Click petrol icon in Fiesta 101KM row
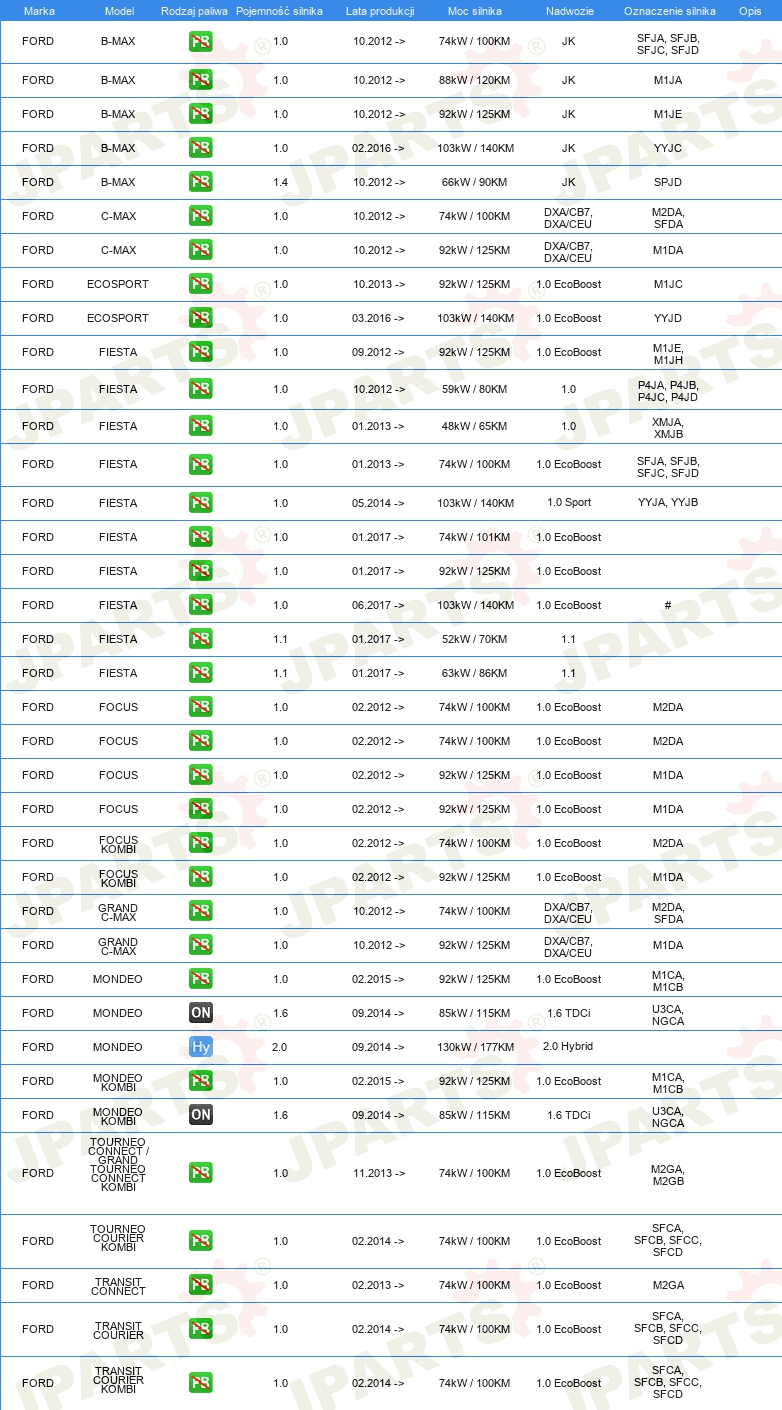This screenshot has width=782, height=1410. (201, 537)
